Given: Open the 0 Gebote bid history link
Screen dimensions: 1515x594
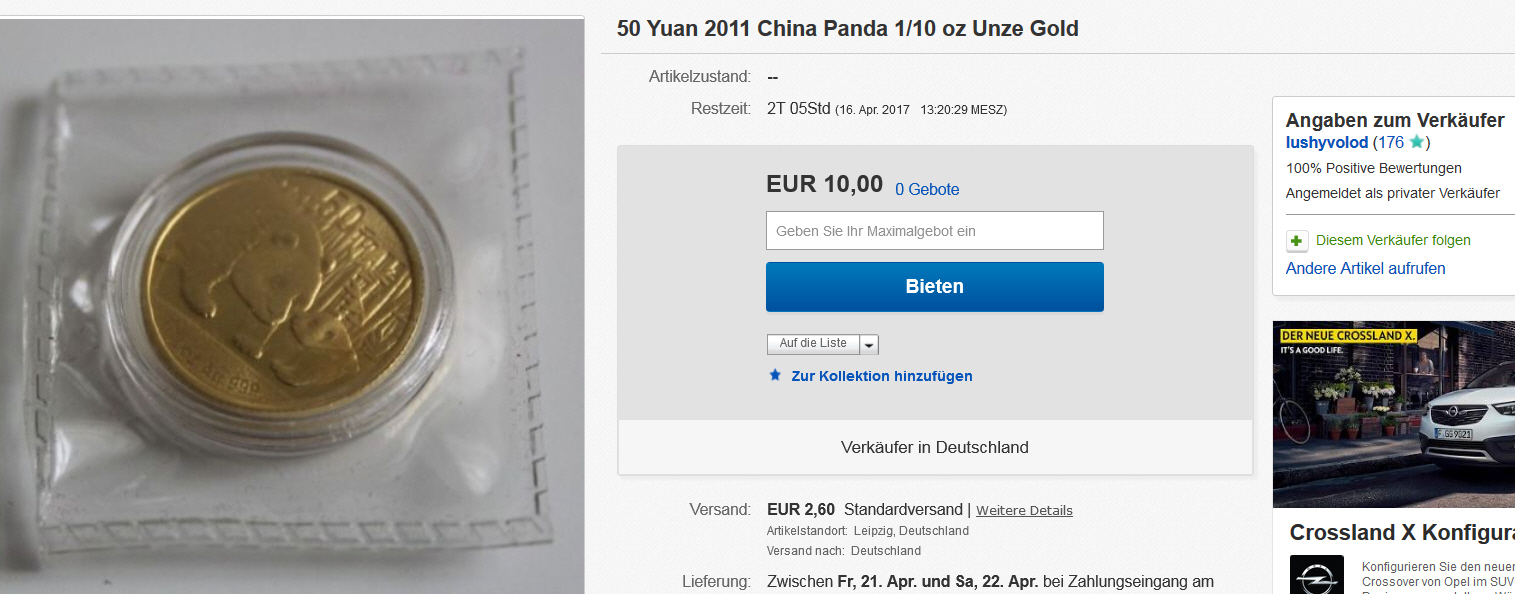Looking at the screenshot, I should pos(927,189).
